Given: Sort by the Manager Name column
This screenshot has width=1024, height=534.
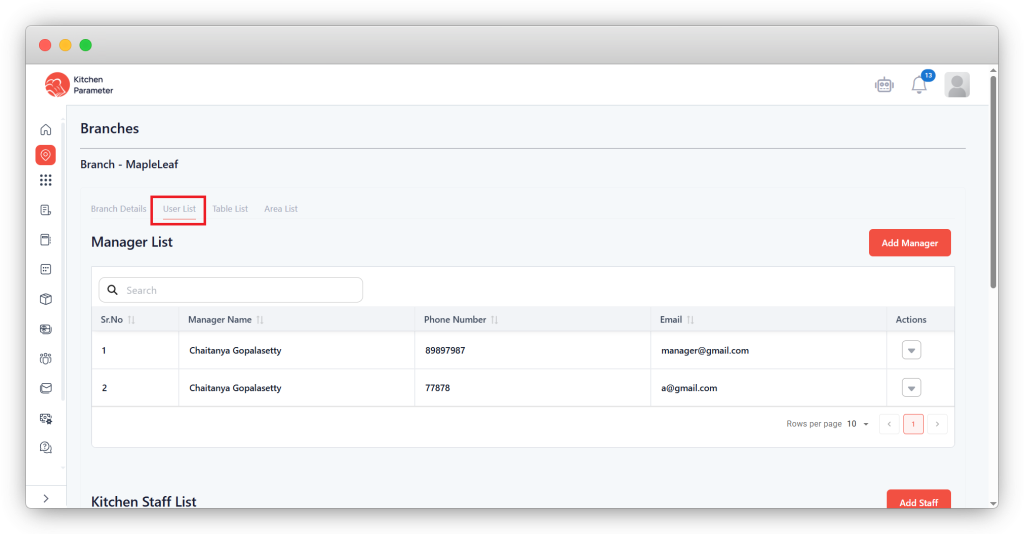Looking at the screenshot, I should [x=260, y=320].
